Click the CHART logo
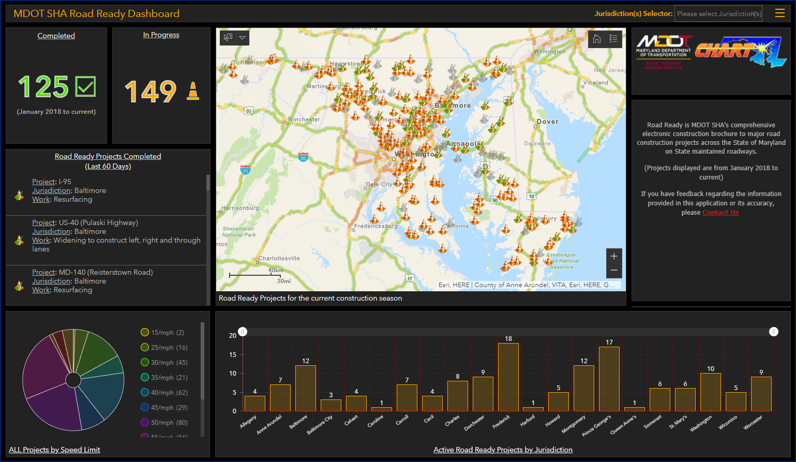This screenshot has width=796, height=462. click(740, 52)
